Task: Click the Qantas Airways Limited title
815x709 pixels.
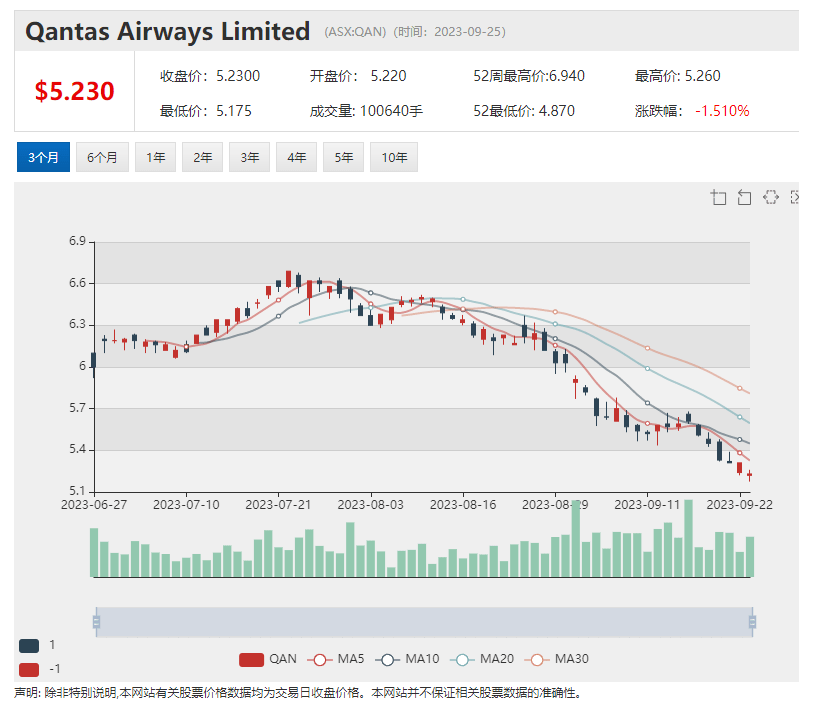Action: pos(167,31)
